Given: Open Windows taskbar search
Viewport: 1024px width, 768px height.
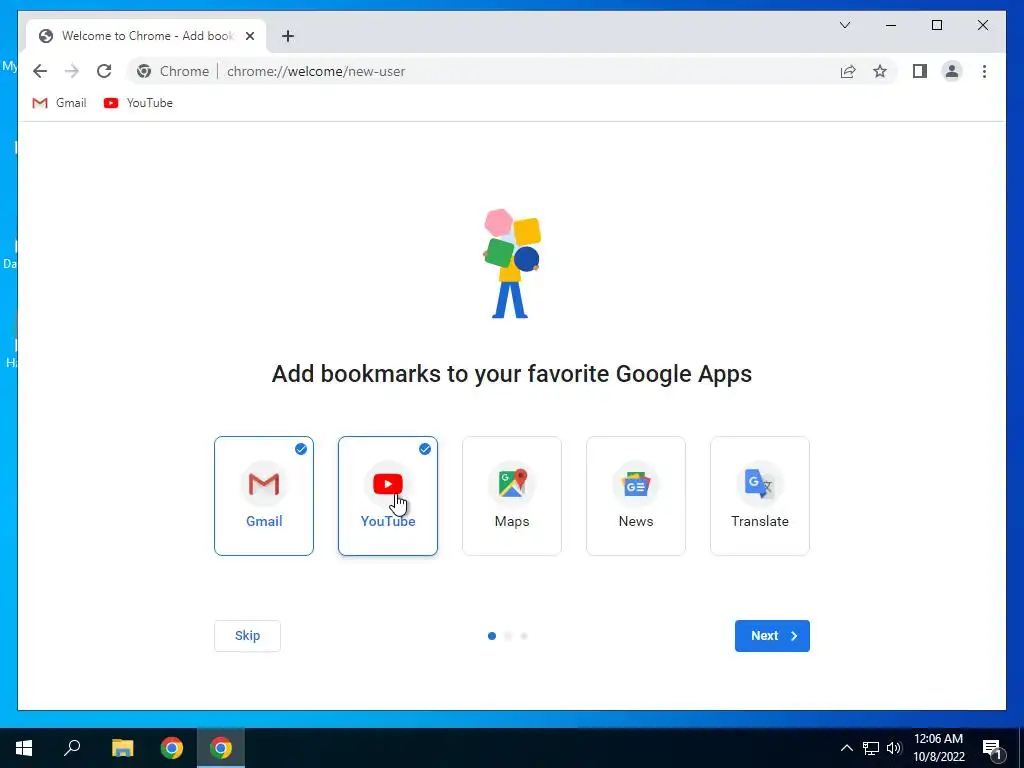Looking at the screenshot, I should click(72, 748).
